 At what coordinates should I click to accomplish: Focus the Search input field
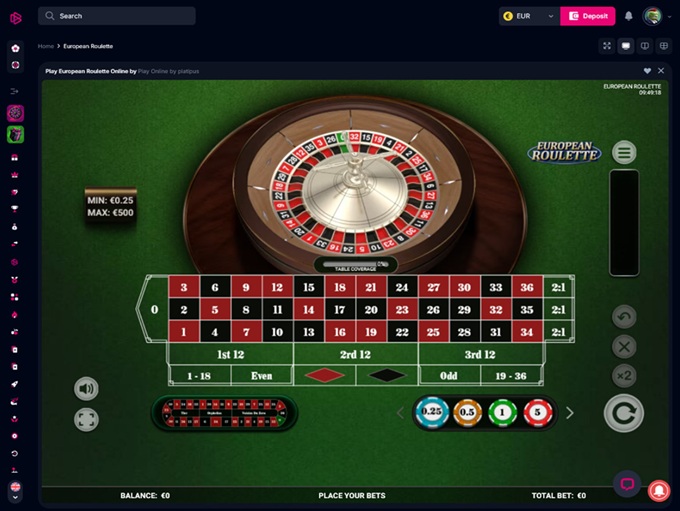click(x=117, y=16)
